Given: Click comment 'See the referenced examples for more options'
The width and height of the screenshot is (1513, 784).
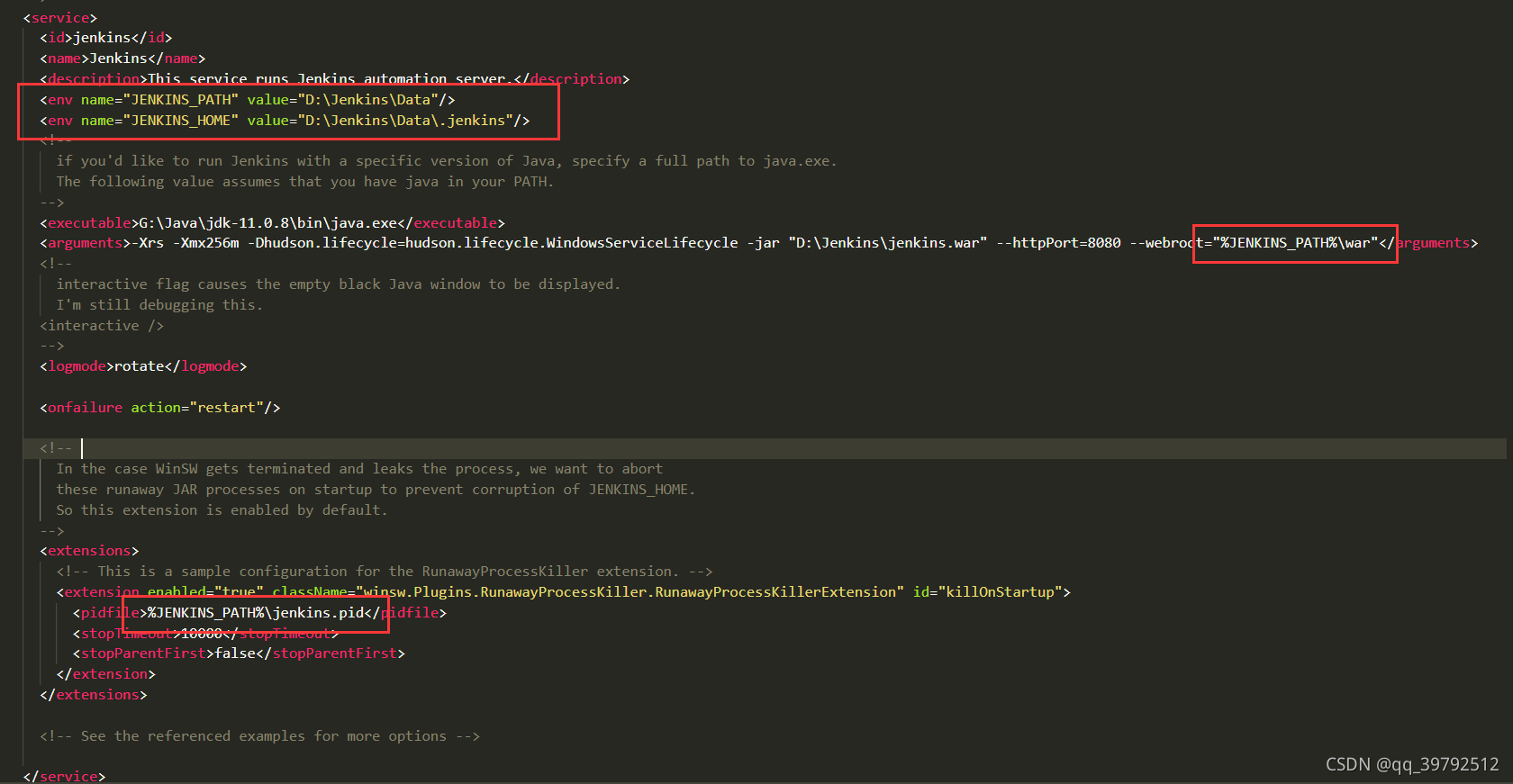Looking at the screenshot, I should pyautogui.click(x=259, y=736).
